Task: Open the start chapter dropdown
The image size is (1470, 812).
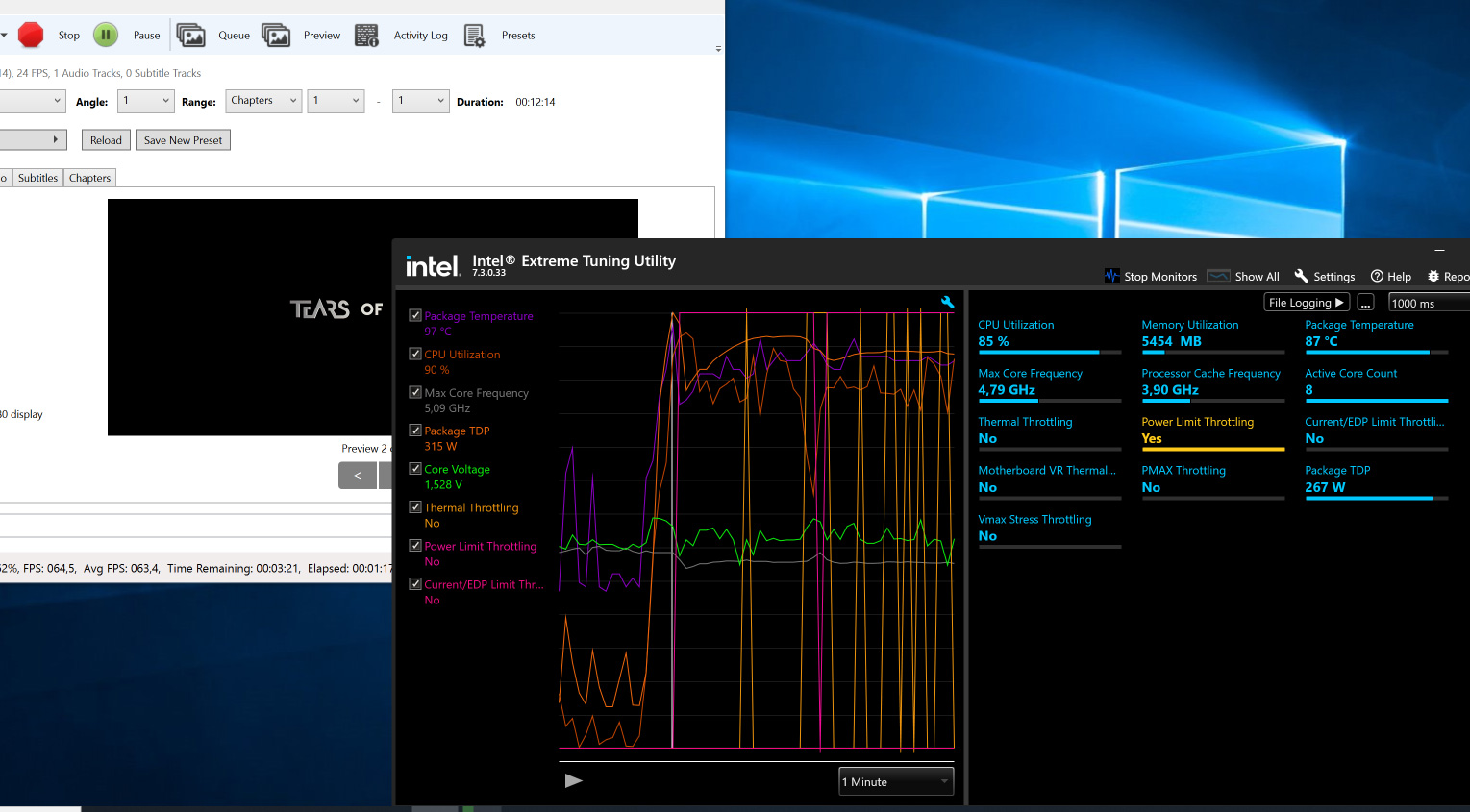Action: (336, 101)
